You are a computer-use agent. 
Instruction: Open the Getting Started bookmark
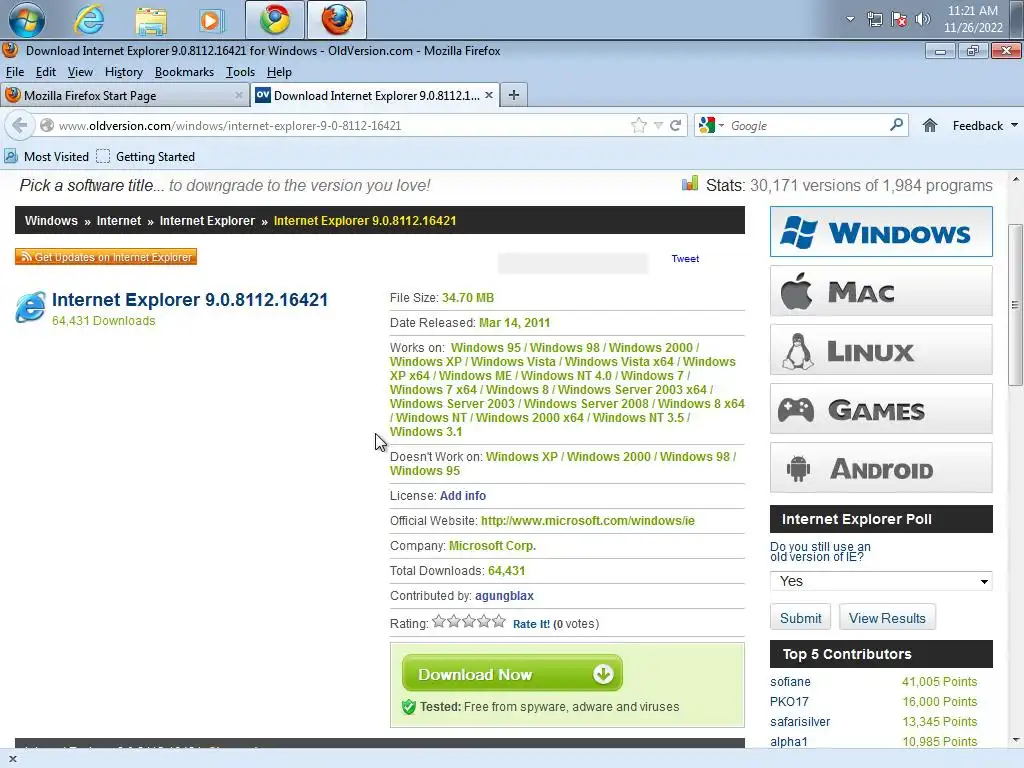pos(146,157)
